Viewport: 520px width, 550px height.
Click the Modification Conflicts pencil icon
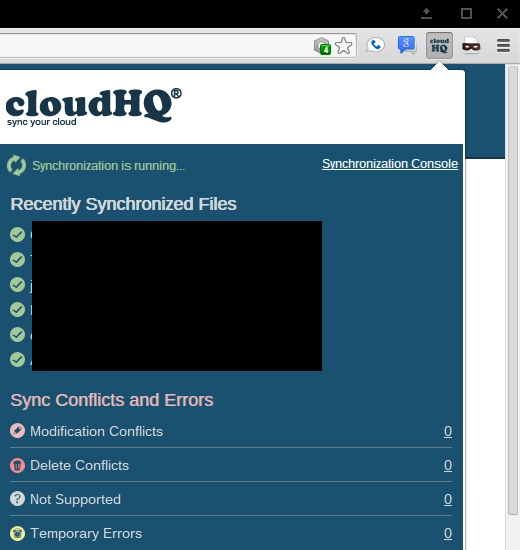(x=17, y=431)
